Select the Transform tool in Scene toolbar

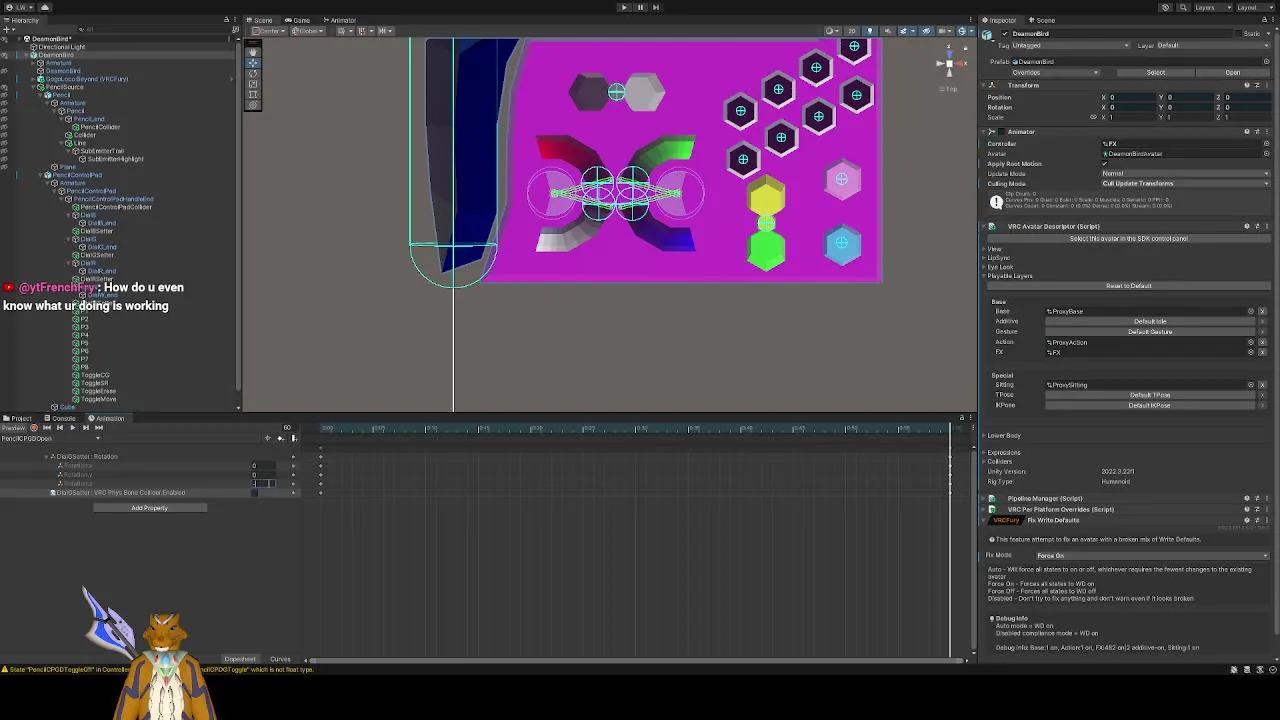[x=253, y=104]
